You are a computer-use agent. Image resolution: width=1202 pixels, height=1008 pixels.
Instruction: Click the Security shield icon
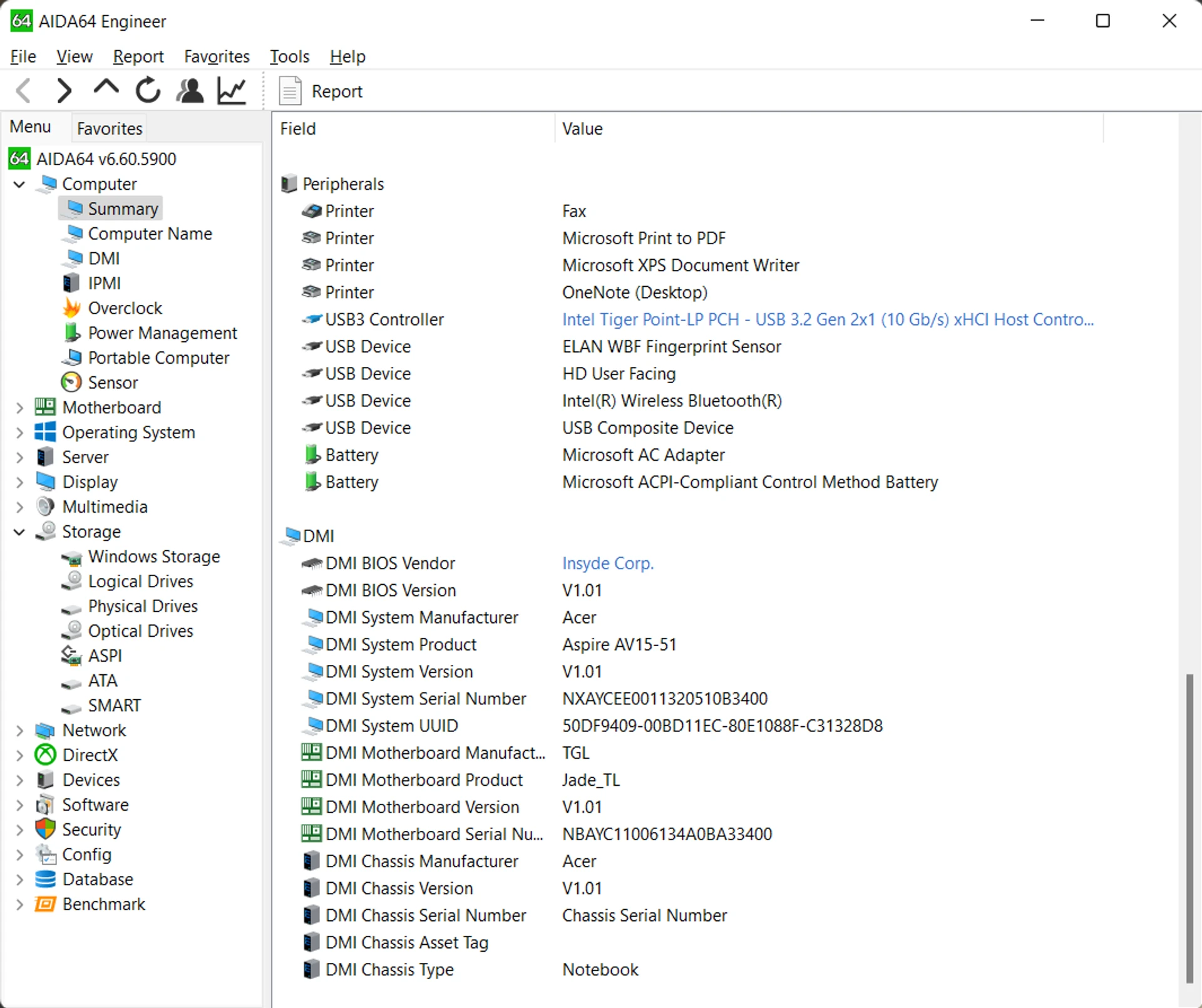click(45, 830)
